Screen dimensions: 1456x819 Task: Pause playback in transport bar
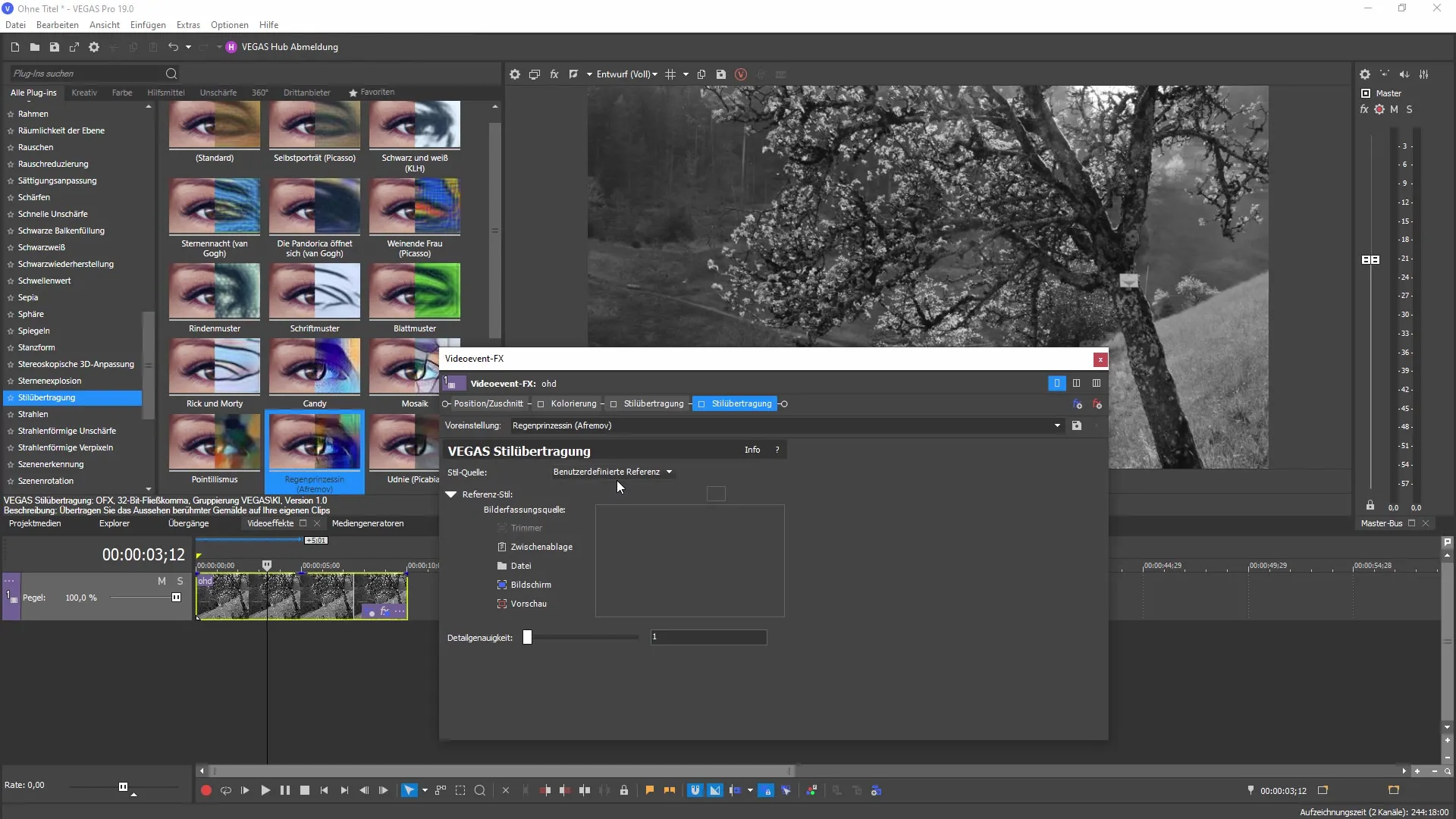click(285, 790)
